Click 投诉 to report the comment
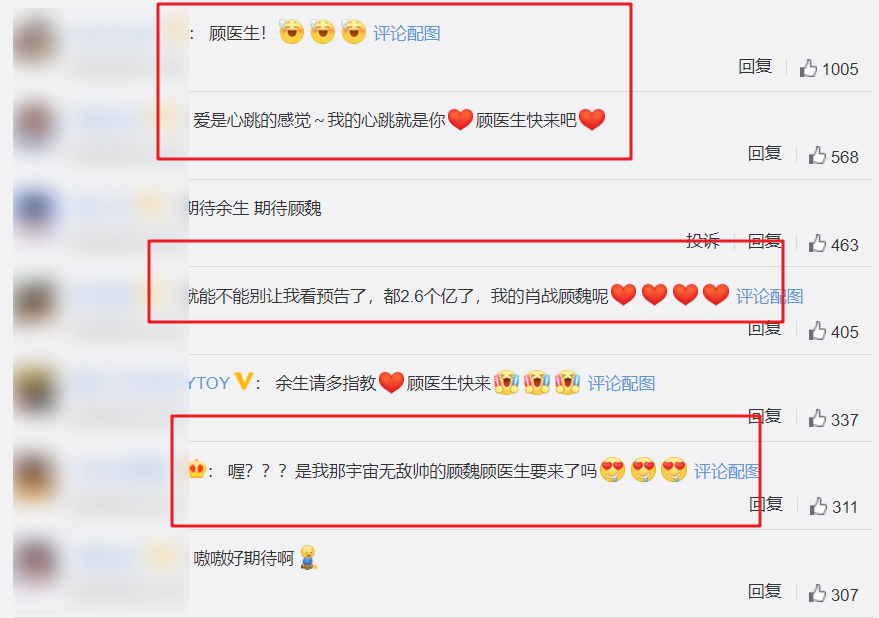879x618 pixels. click(703, 241)
